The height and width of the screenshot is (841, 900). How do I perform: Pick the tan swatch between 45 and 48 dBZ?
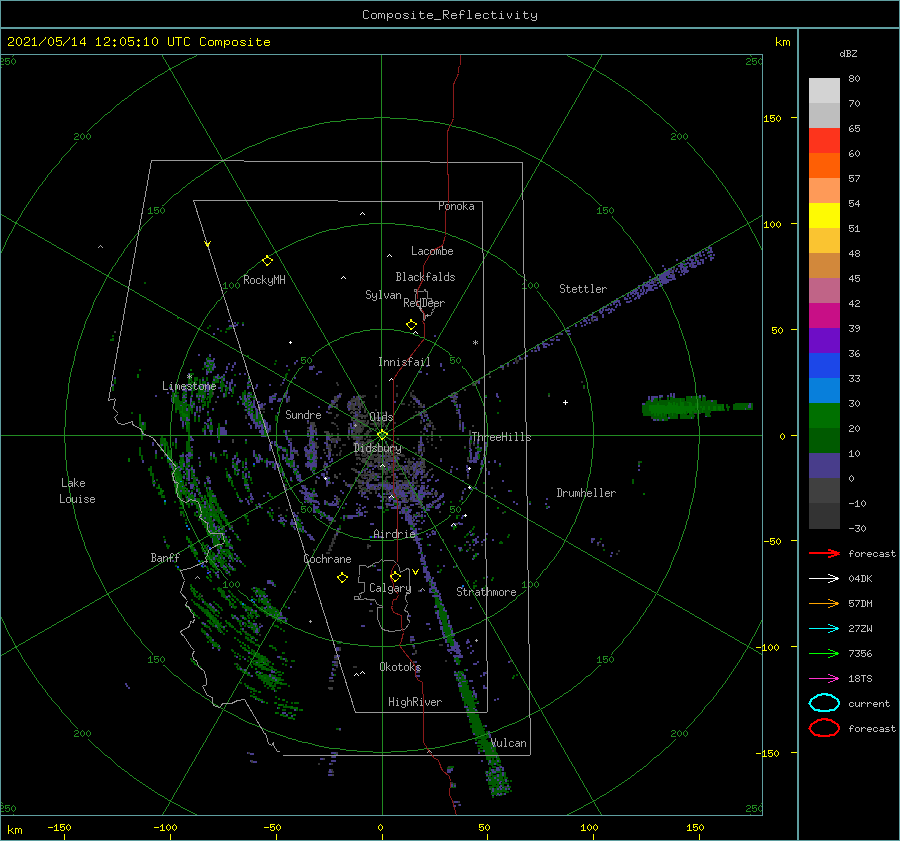824,266
